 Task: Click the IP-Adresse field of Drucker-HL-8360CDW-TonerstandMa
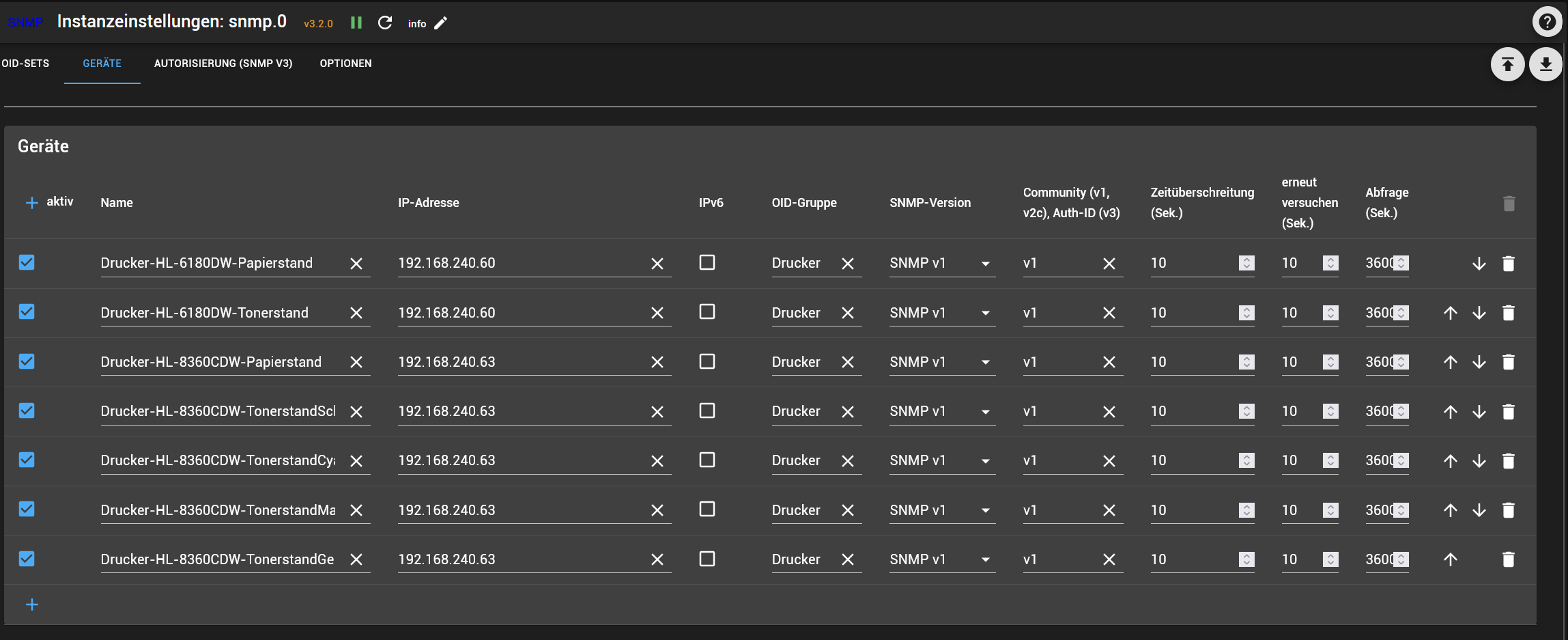(x=519, y=510)
